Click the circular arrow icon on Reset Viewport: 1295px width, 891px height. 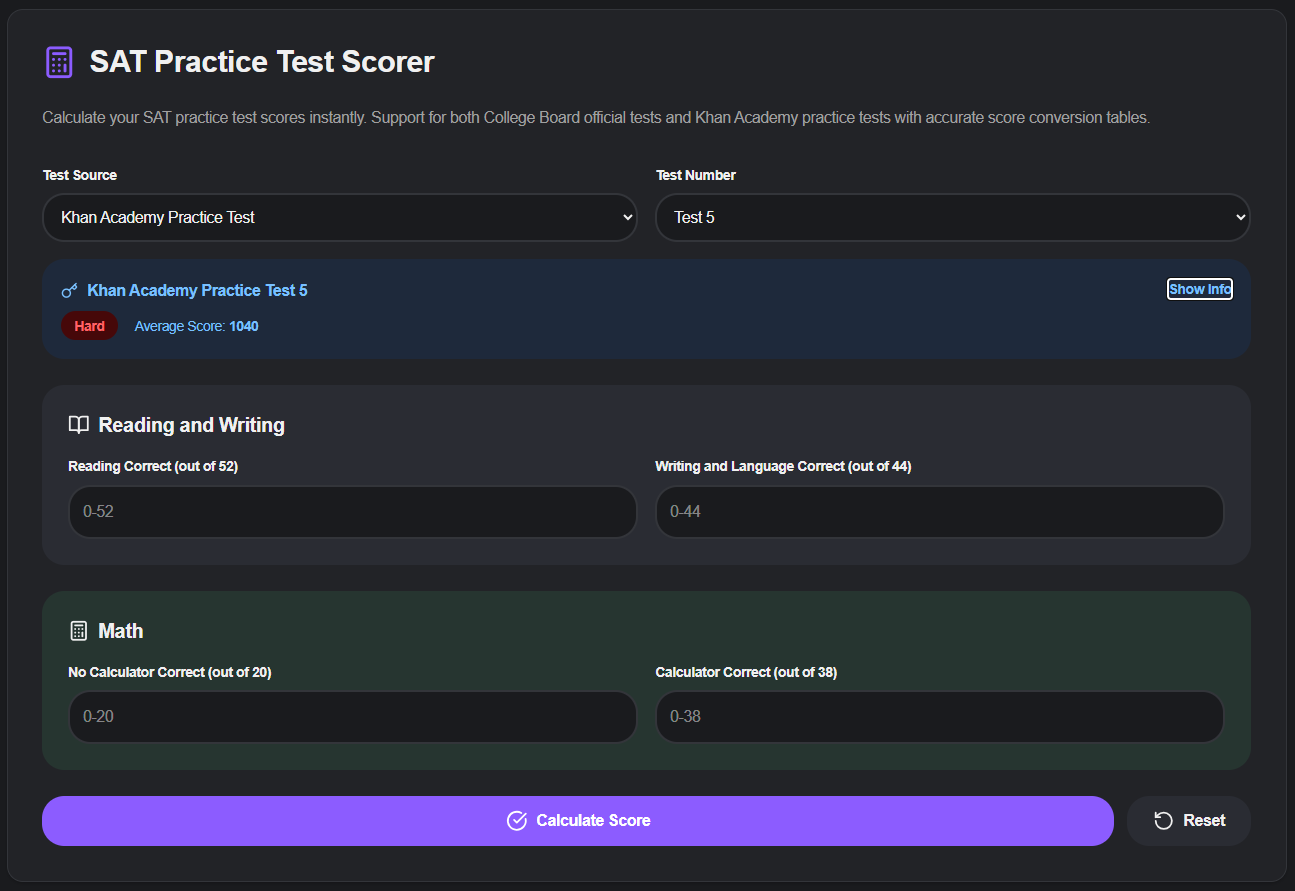1163,821
